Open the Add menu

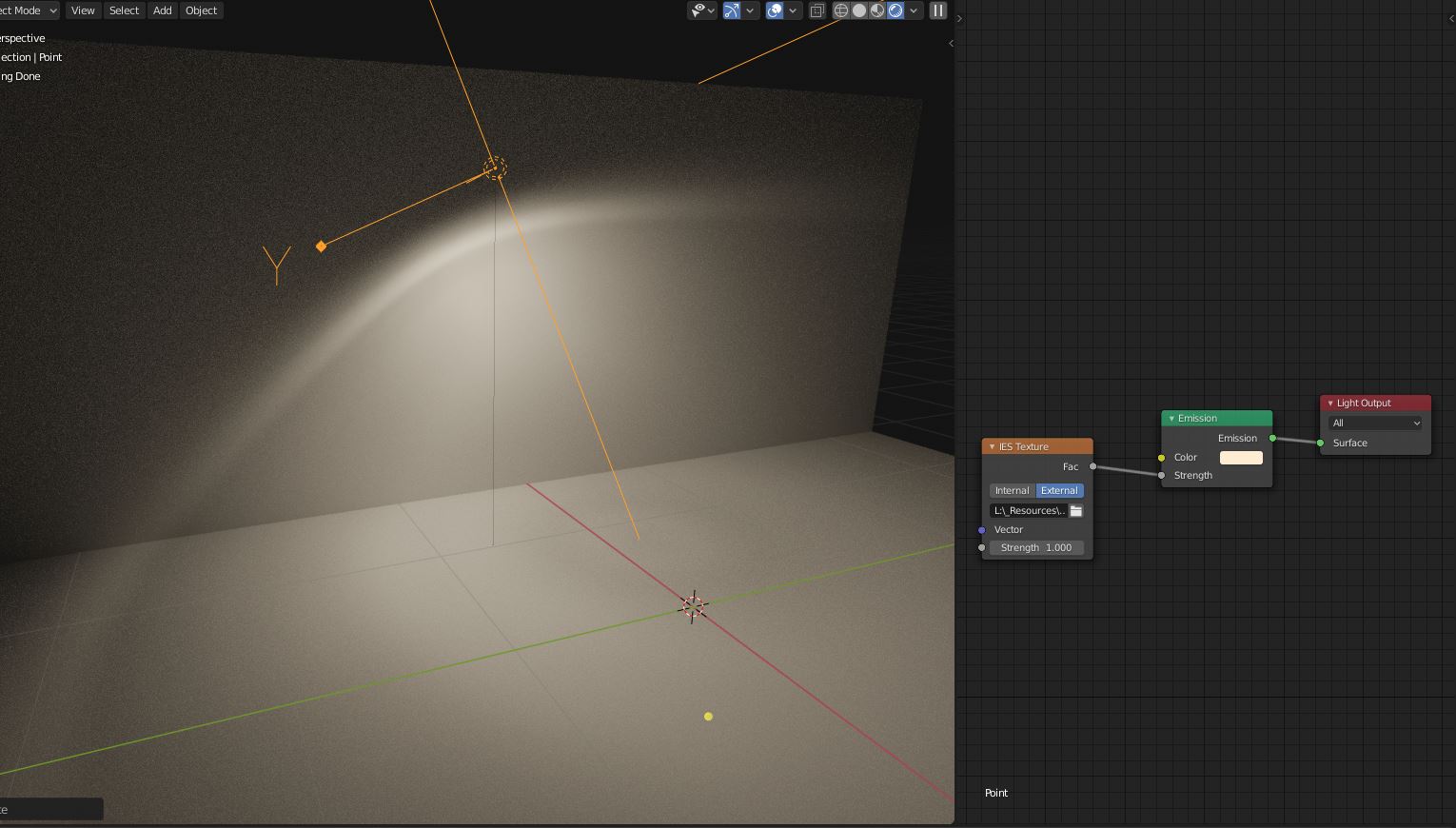163,10
